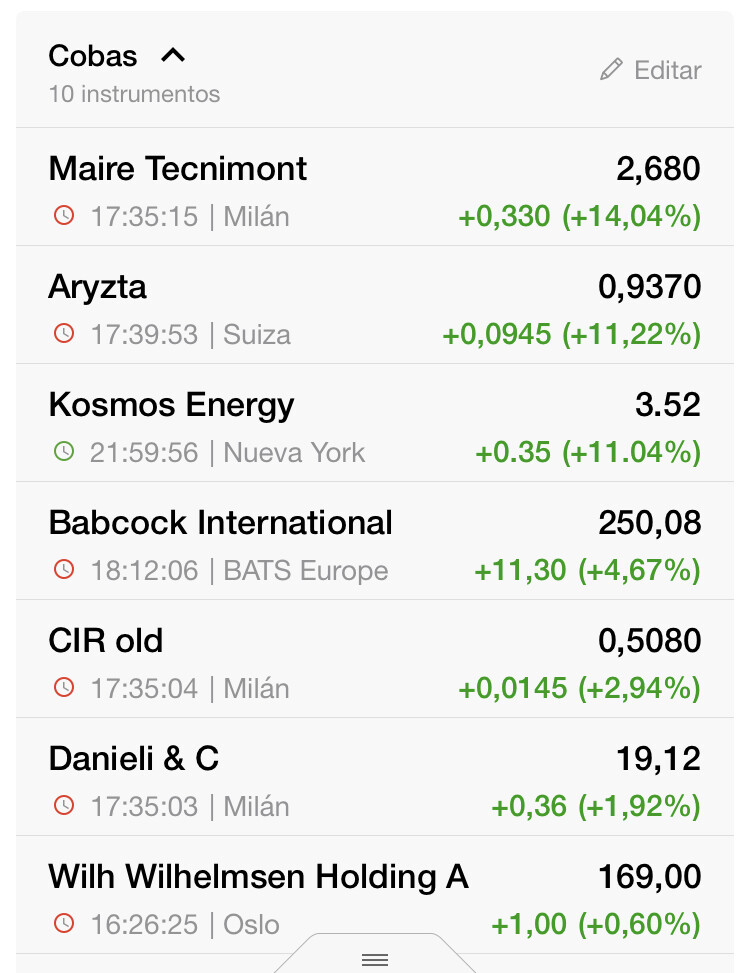Select the CIR old instrument

[x=375, y=658]
